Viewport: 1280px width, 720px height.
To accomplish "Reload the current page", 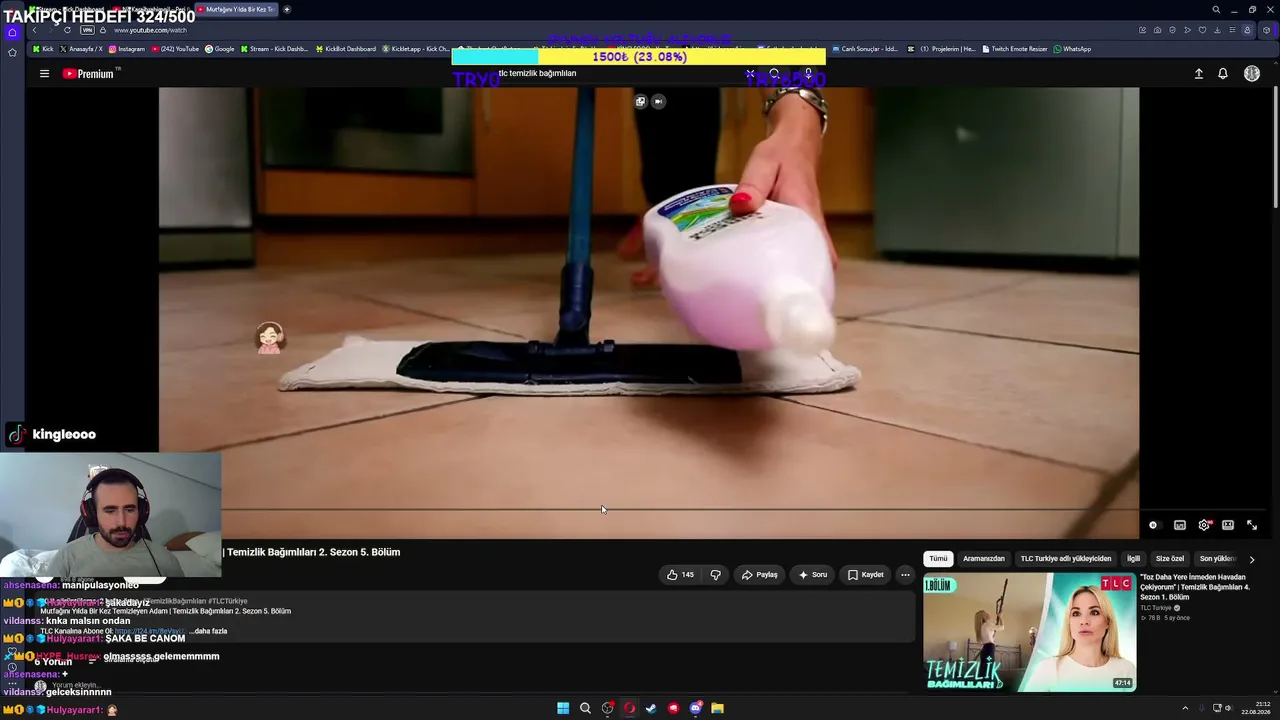I will [x=67, y=30].
